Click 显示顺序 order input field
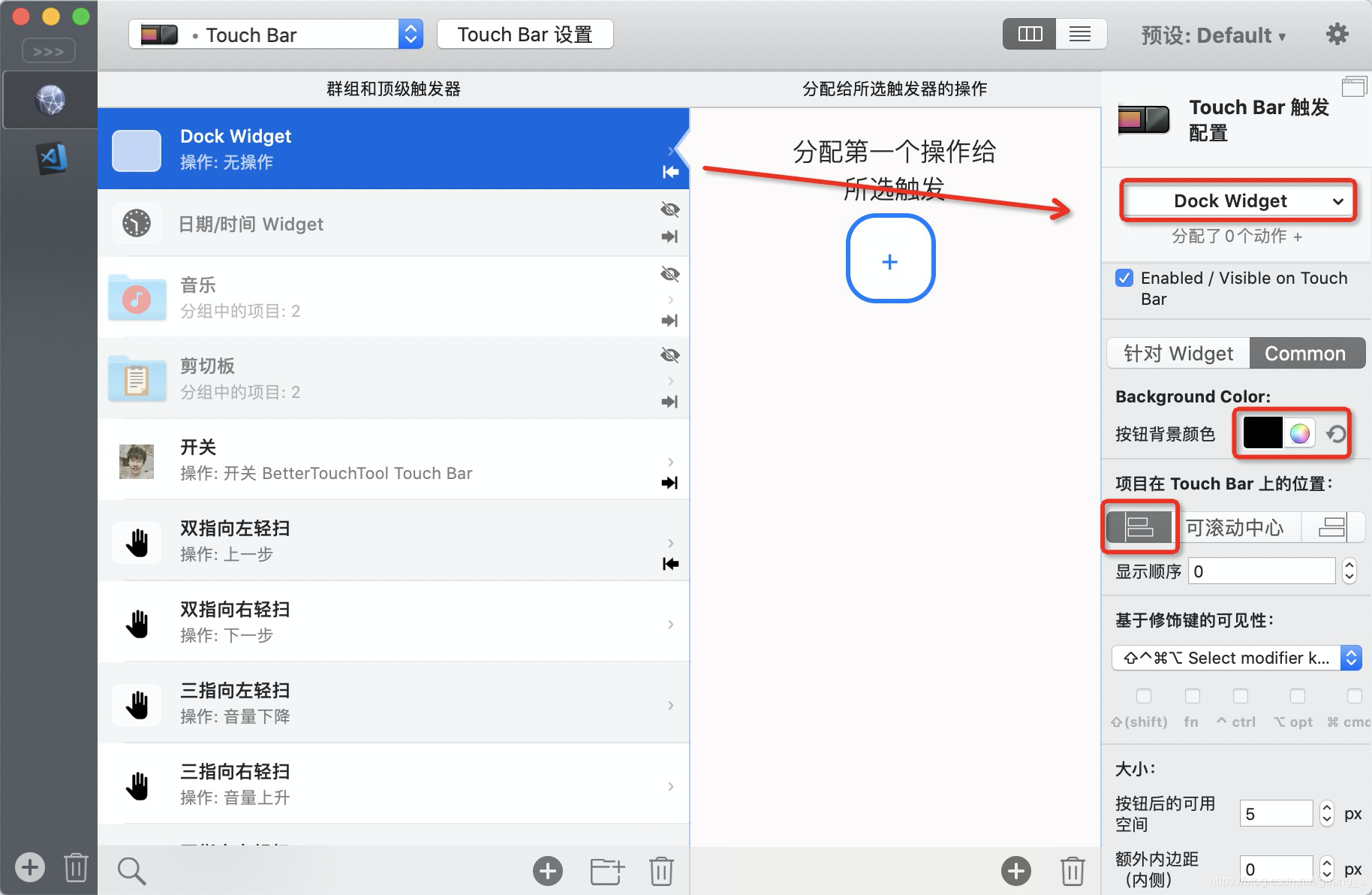1372x895 pixels. click(x=1262, y=571)
